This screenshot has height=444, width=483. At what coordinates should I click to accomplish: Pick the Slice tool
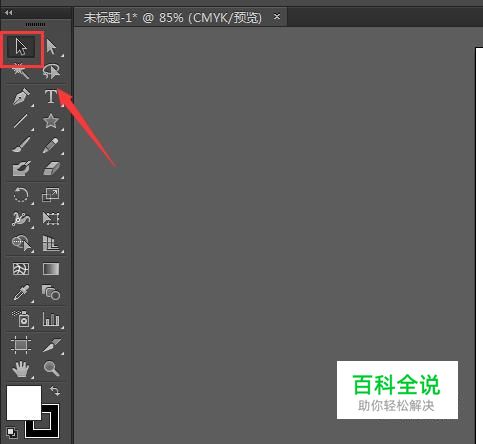51,345
